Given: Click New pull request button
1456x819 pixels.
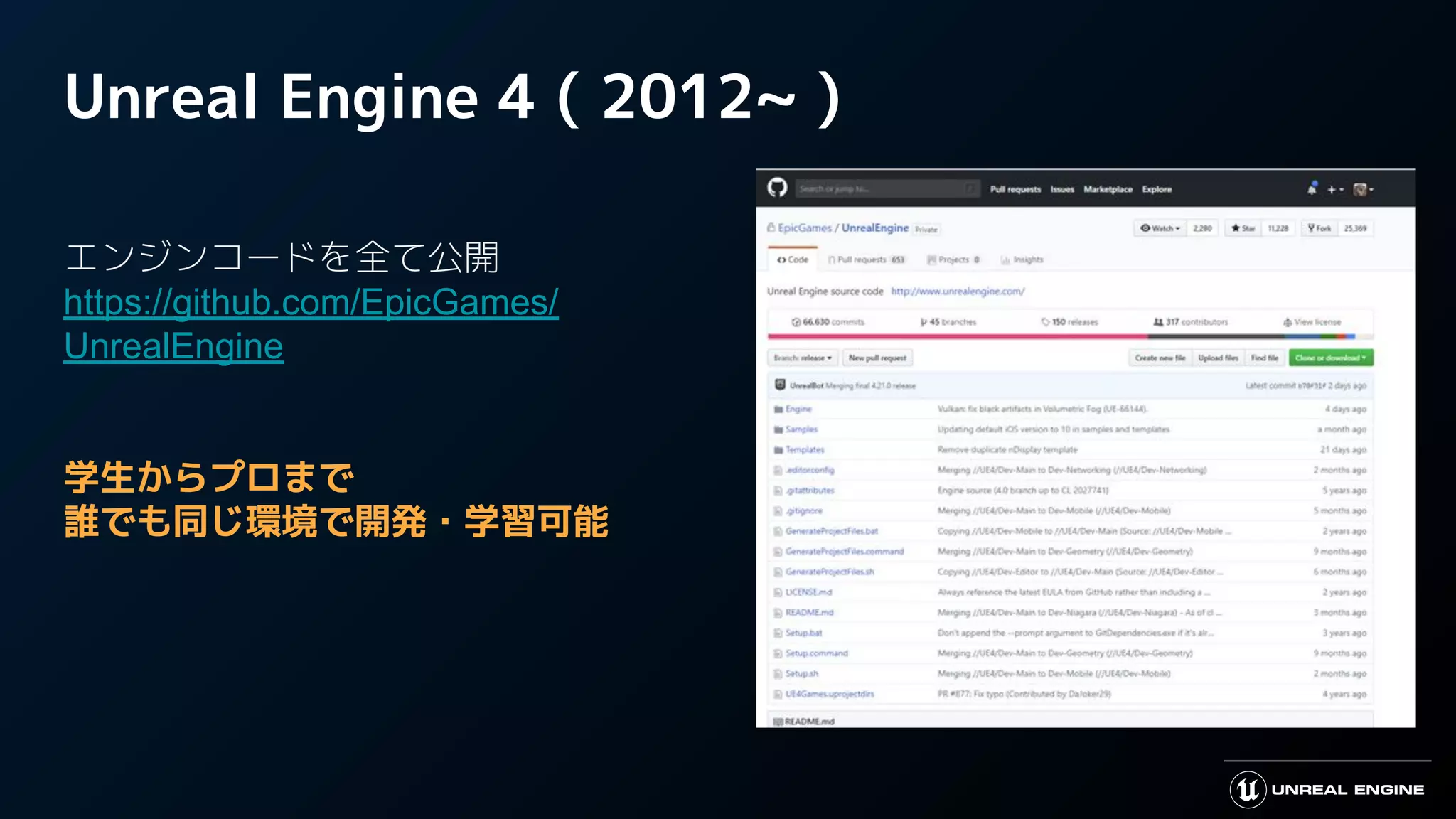Looking at the screenshot, I should [877, 358].
